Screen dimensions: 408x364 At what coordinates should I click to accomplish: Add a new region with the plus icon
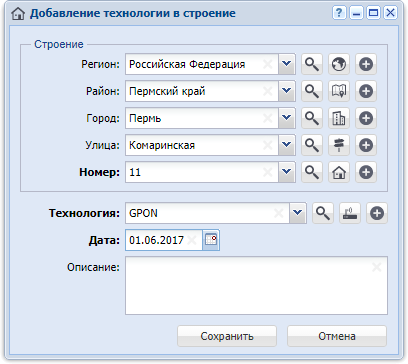366,64
